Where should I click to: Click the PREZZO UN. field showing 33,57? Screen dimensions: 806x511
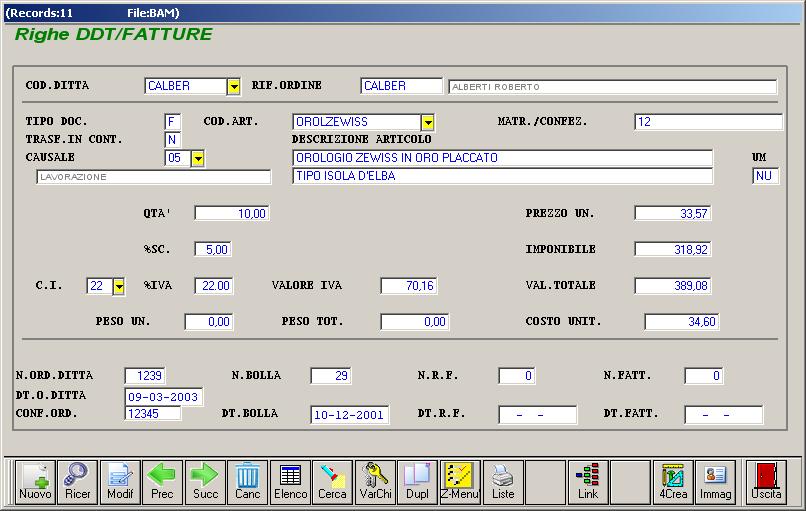click(673, 213)
